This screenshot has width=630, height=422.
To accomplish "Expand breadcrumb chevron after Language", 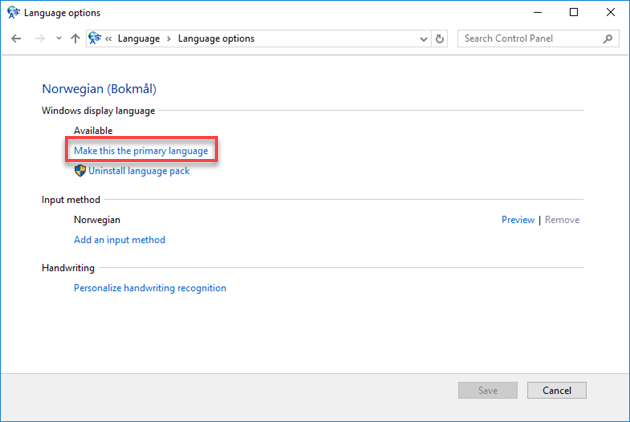I will [x=169, y=39].
